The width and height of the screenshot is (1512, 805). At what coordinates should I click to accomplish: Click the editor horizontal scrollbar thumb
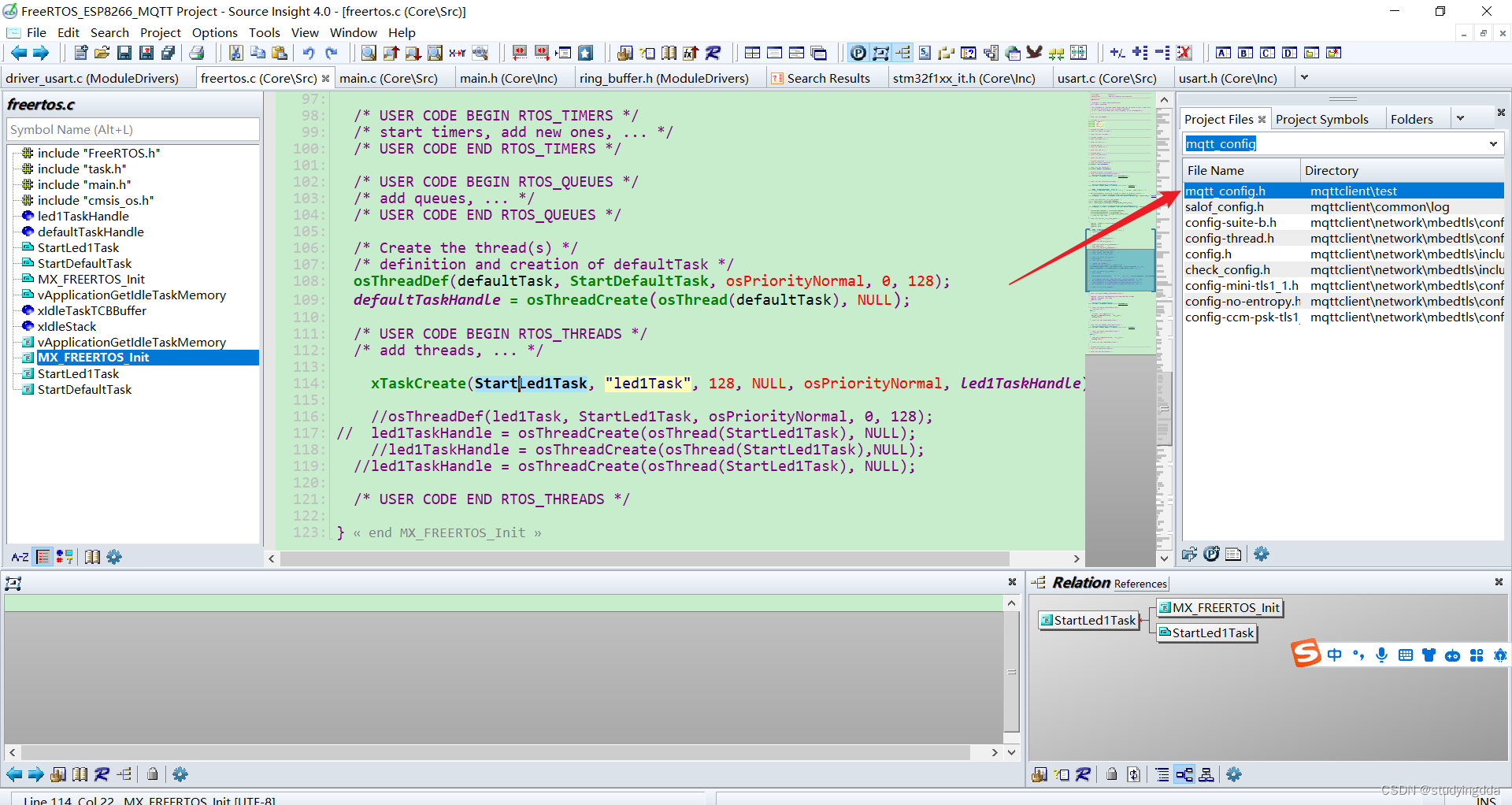click(x=645, y=558)
